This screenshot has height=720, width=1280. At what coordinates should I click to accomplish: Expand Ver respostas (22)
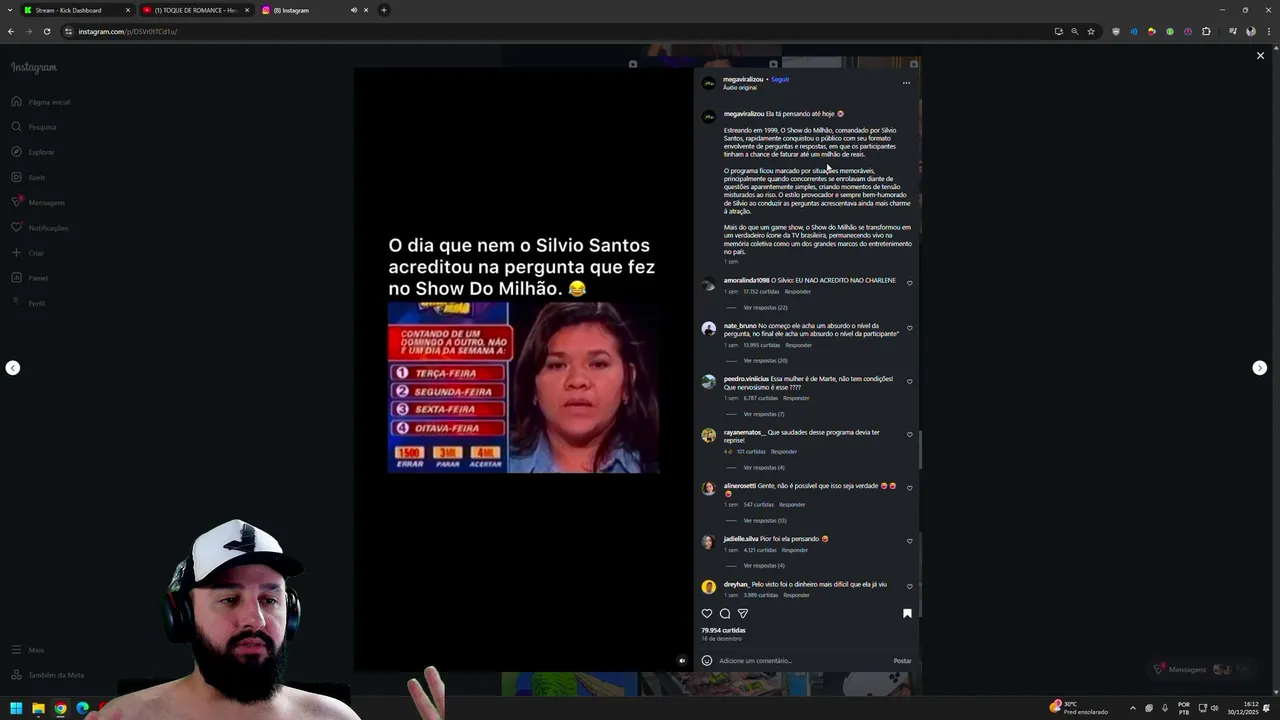(765, 307)
